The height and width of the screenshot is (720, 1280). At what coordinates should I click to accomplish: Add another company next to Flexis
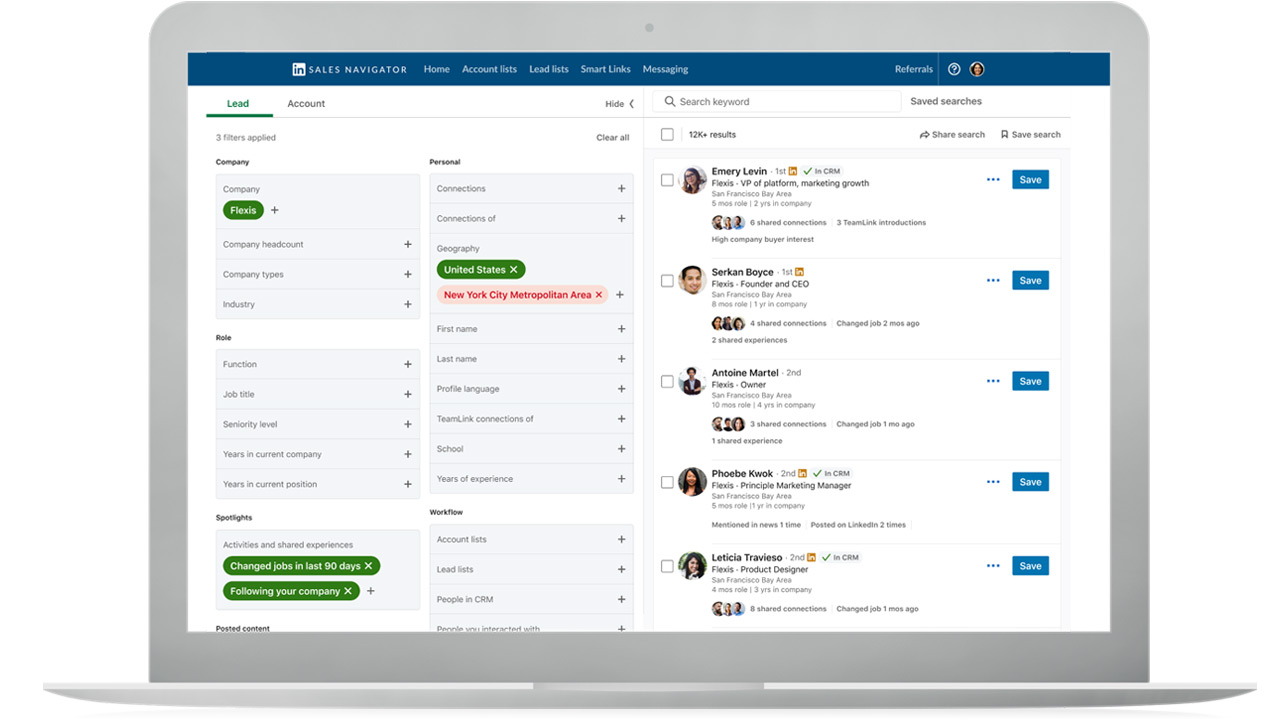click(275, 210)
